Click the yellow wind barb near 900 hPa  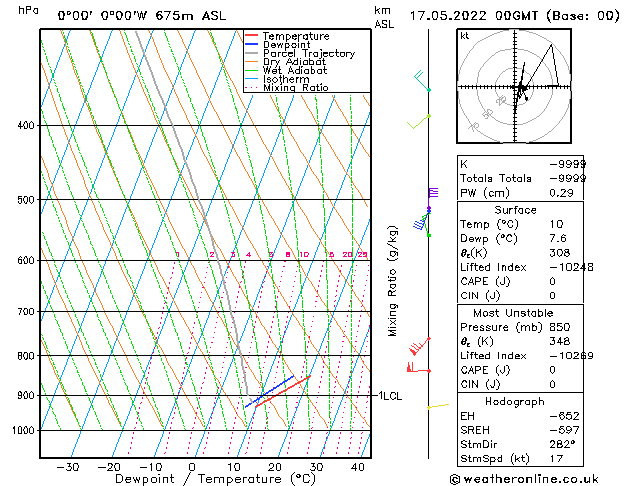437,406
